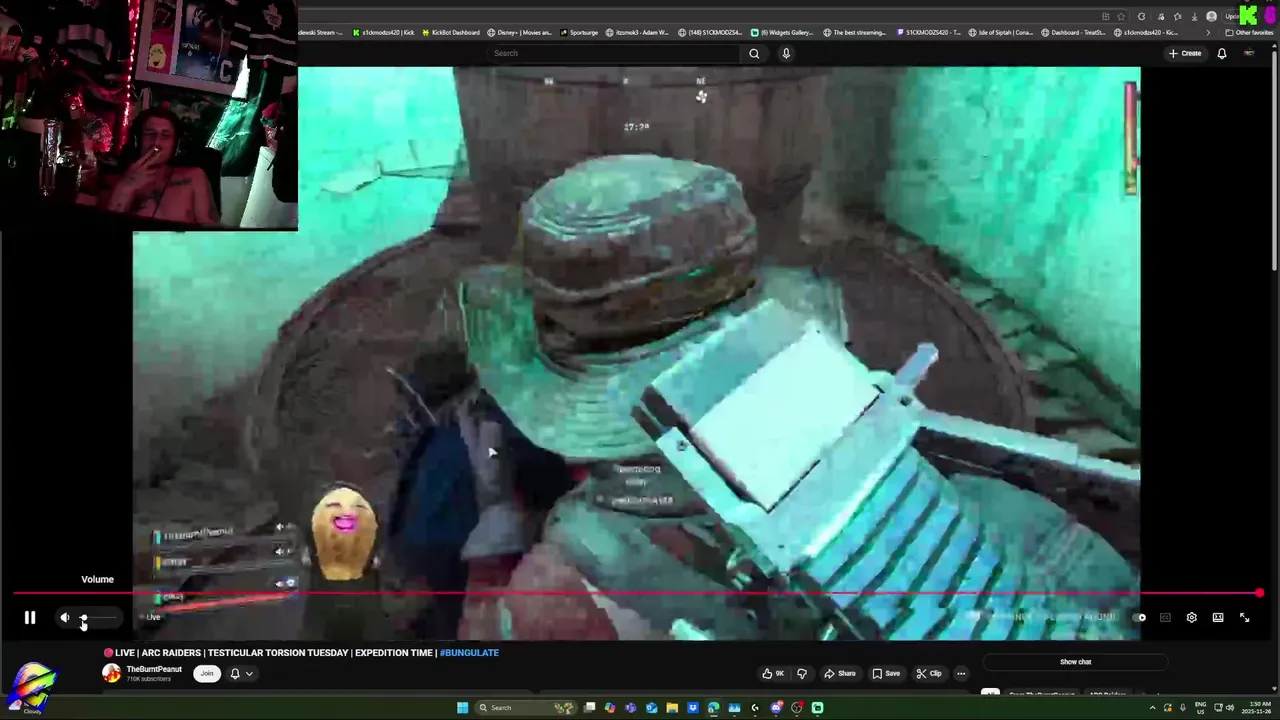Dislike the video
The image size is (1280, 720).
(x=801, y=673)
